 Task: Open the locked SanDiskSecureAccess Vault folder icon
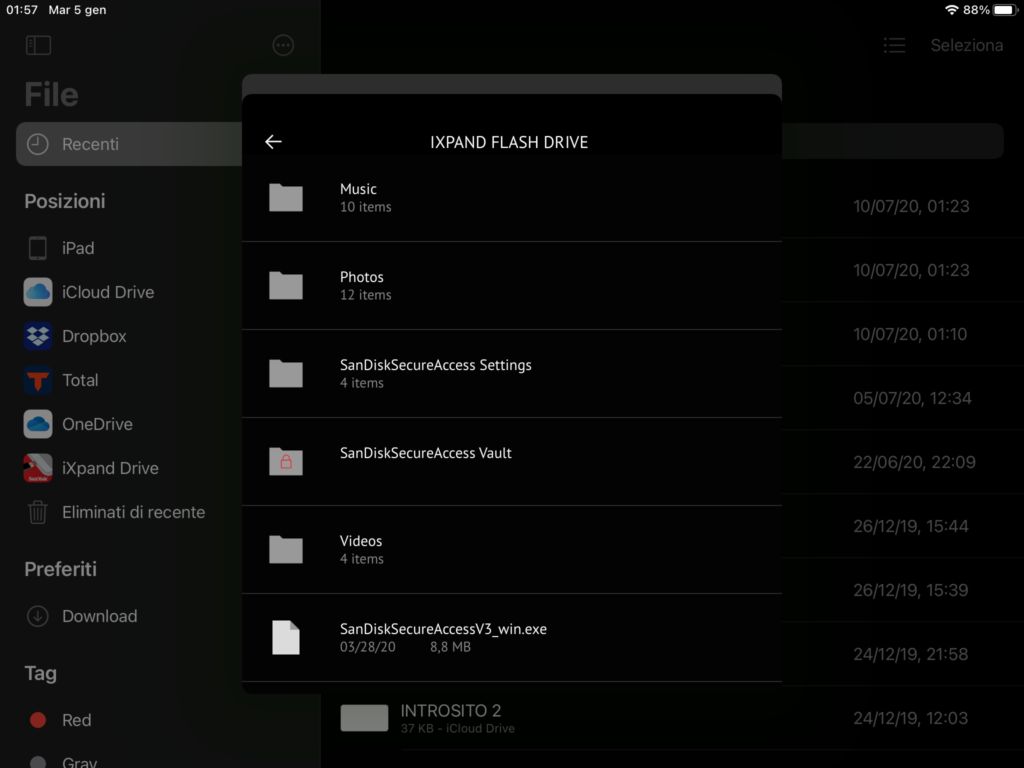[x=286, y=461]
